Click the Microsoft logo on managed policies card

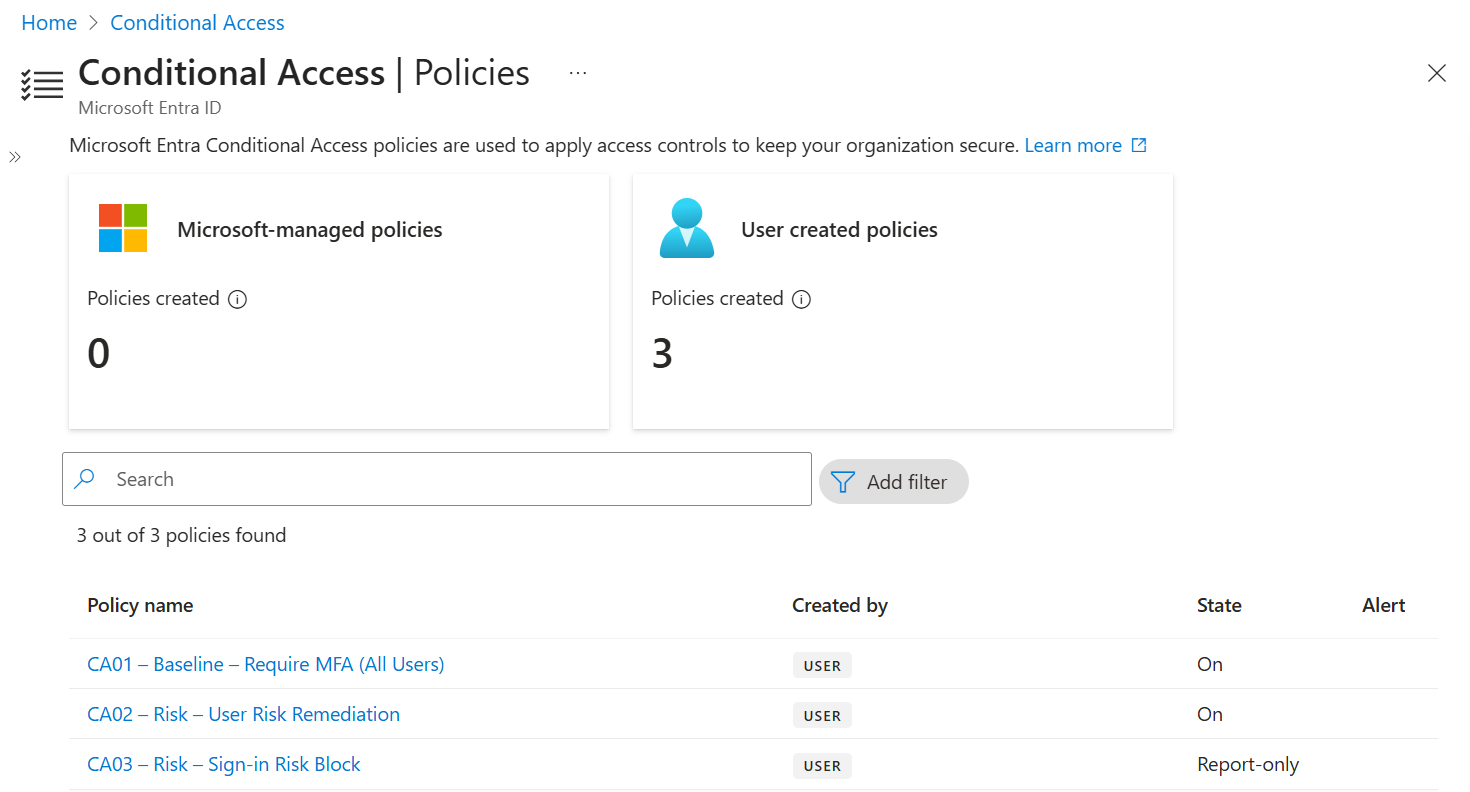tap(123, 228)
